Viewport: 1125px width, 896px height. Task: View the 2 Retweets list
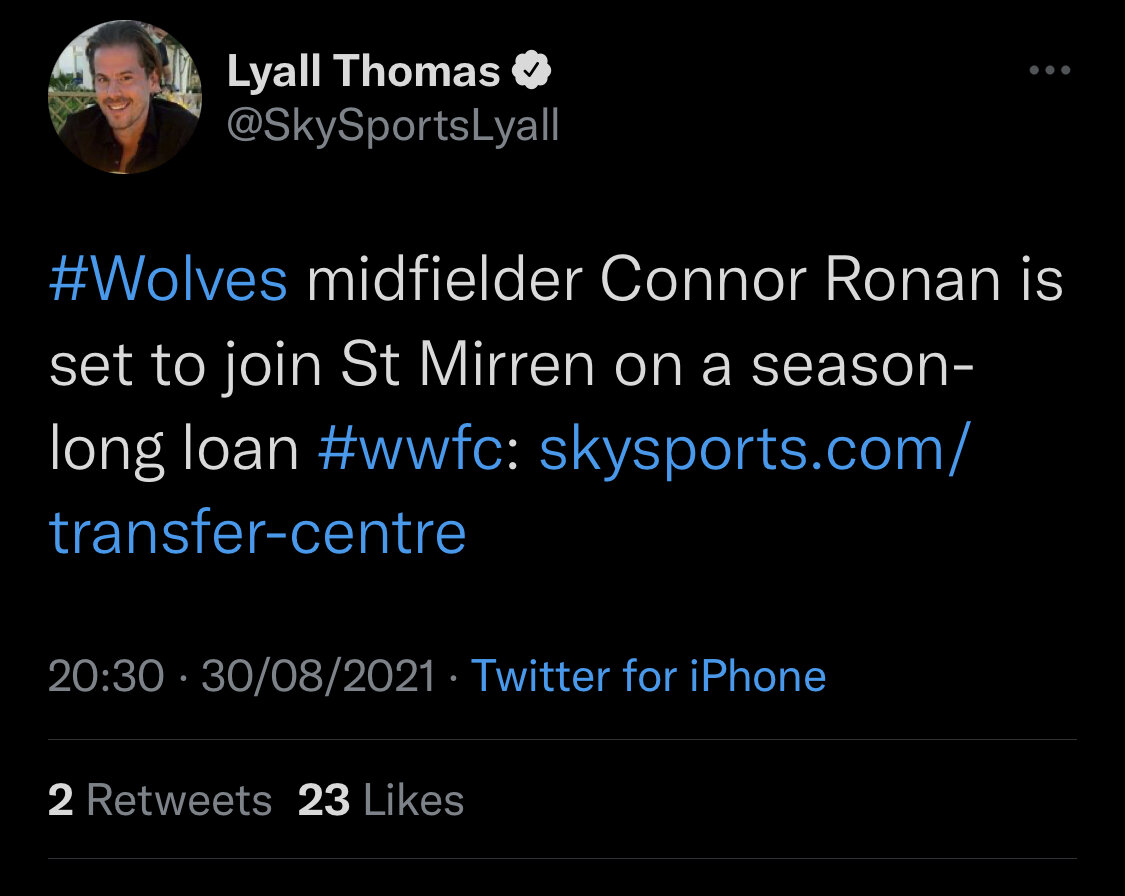click(160, 800)
